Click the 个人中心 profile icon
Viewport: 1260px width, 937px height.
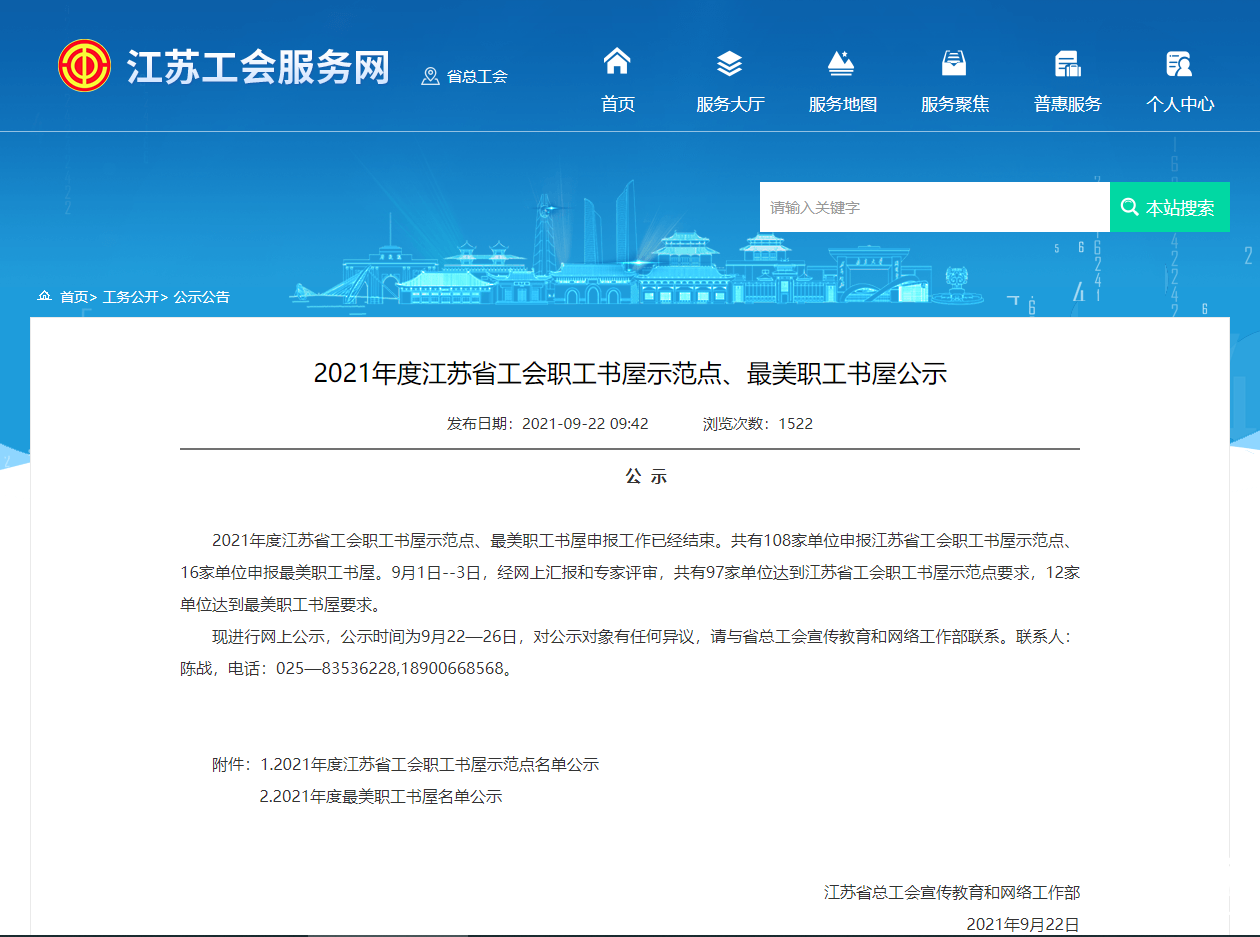1180,63
